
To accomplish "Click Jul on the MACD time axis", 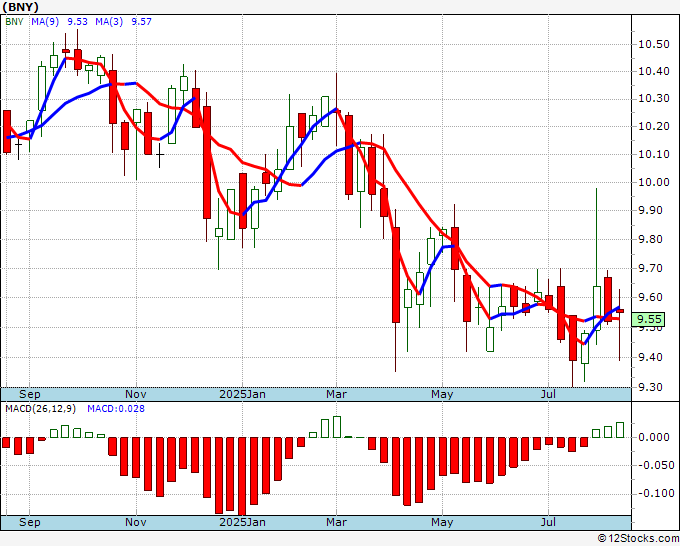I will [x=548, y=522].
